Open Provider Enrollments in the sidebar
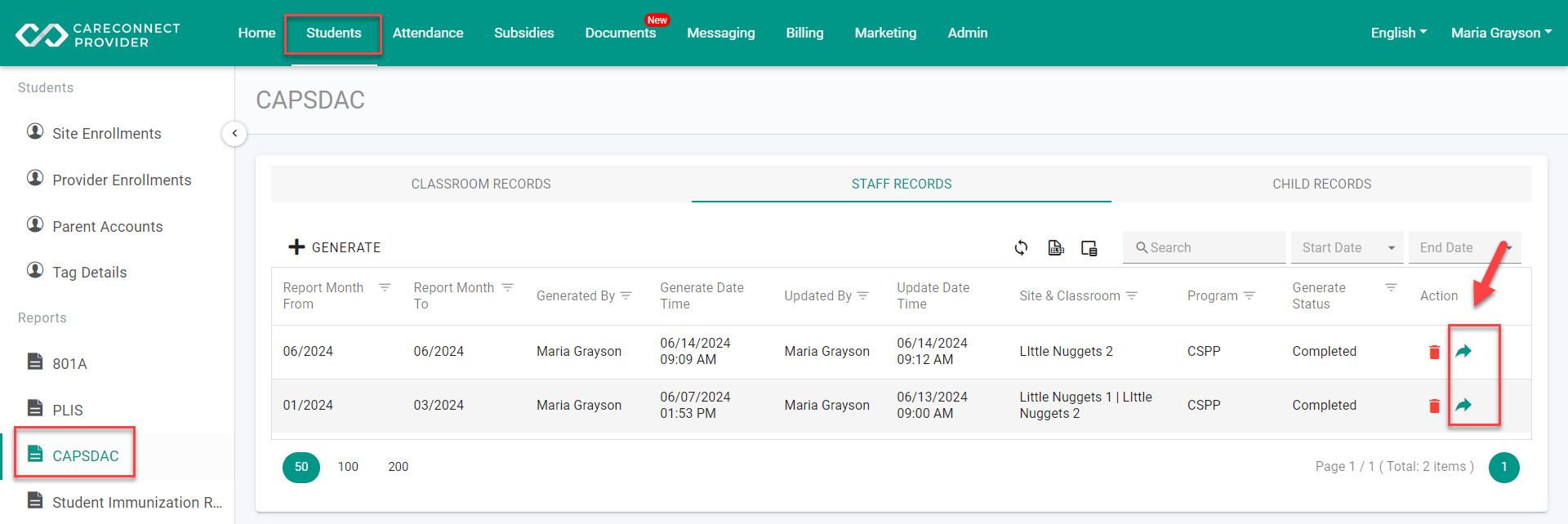The image size is (1568, 524). [x=122, y=180]
